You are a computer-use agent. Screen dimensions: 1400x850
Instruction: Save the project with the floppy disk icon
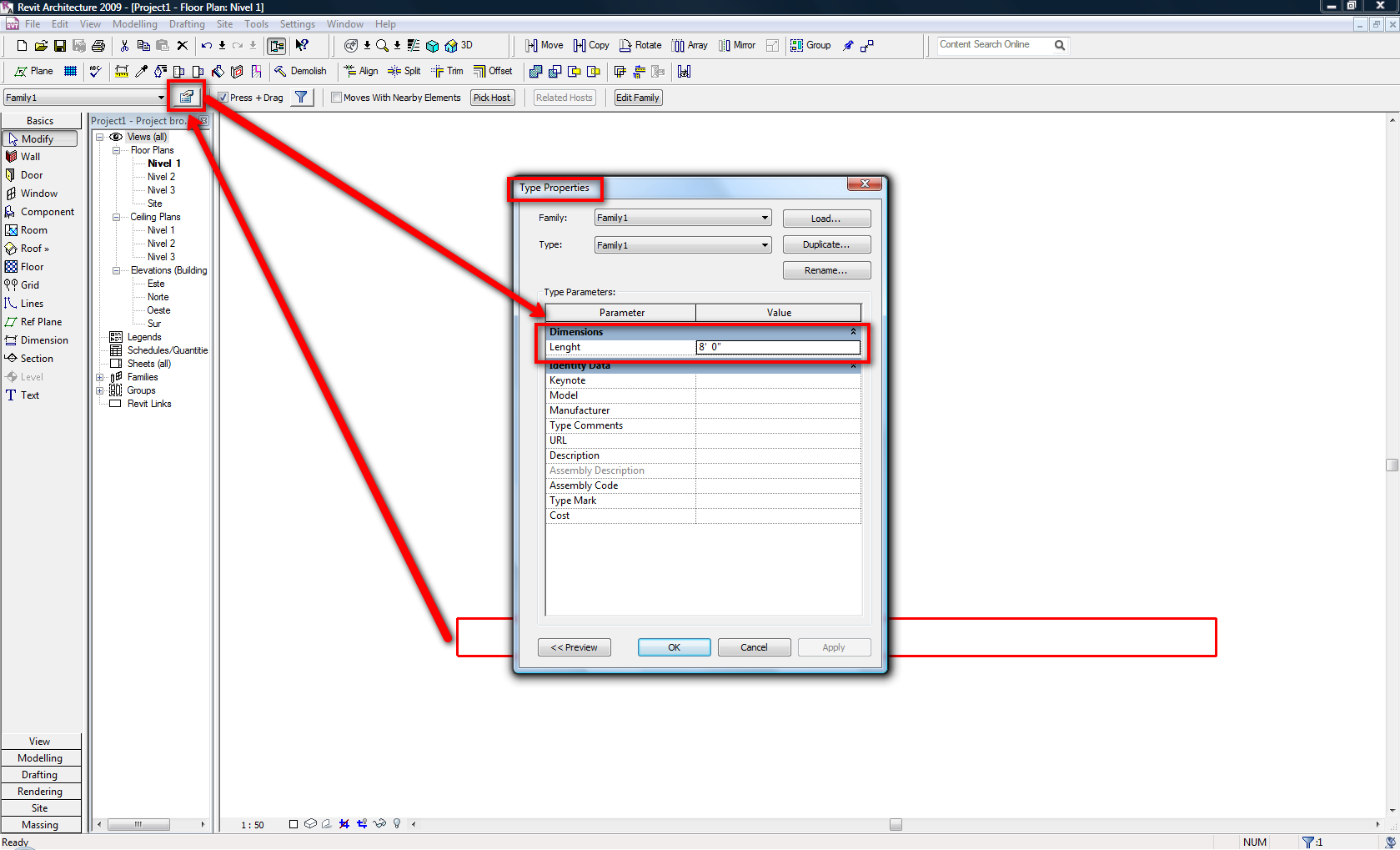(x=60, y=46)
